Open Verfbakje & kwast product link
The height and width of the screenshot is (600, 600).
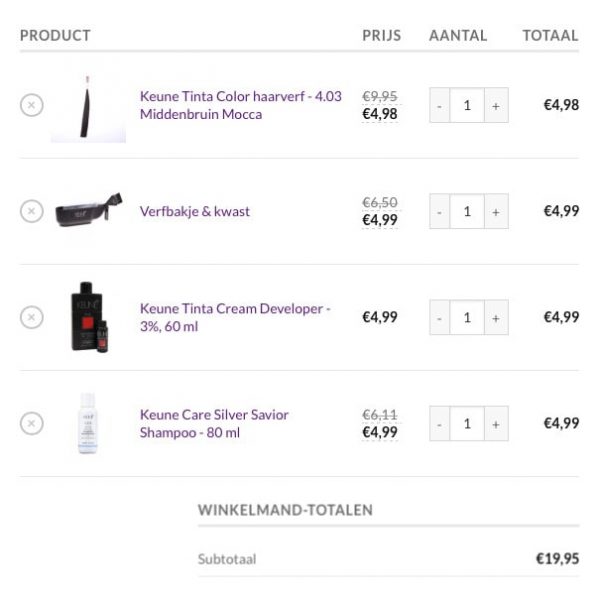[x=195, y=211]
